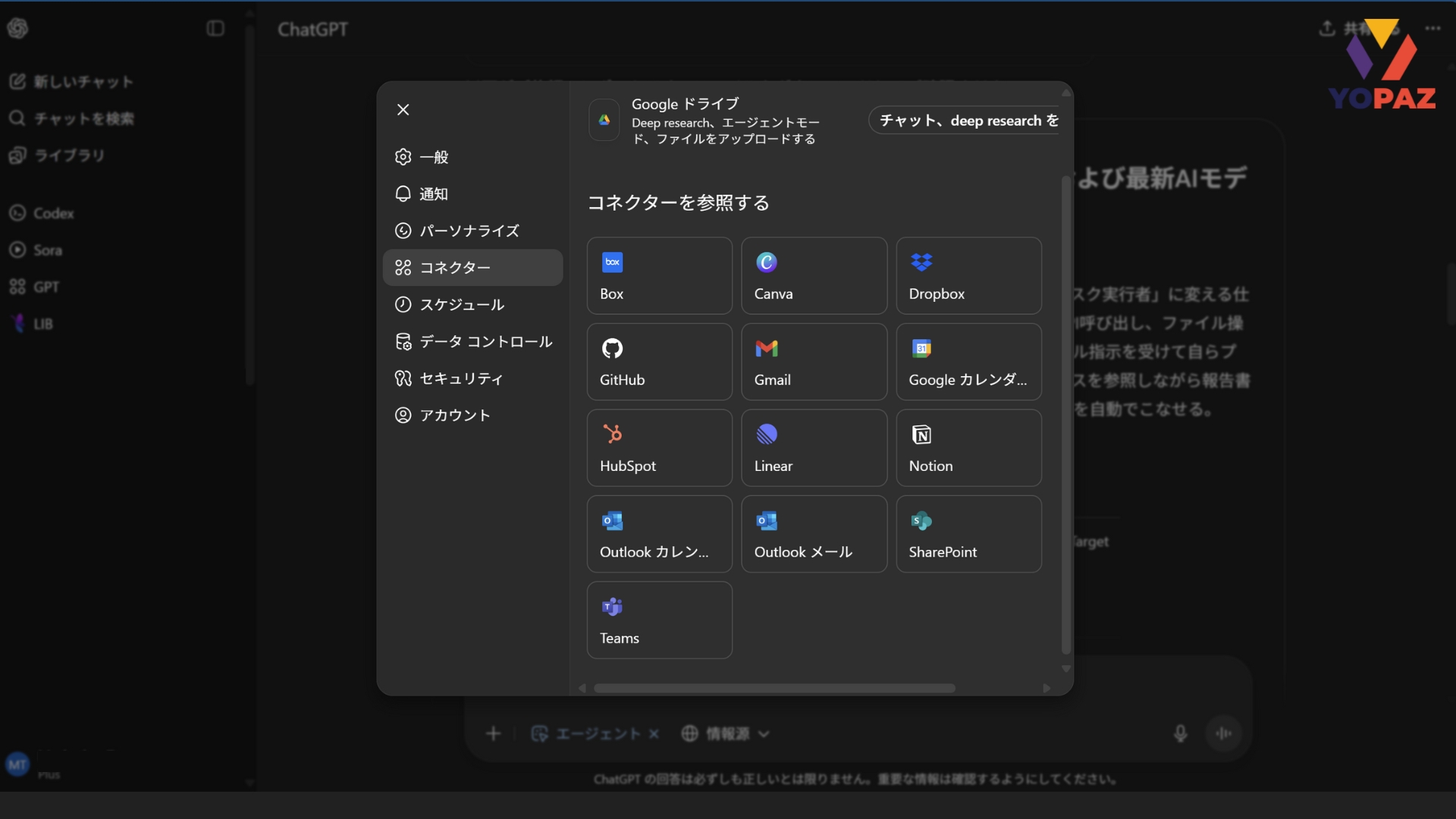This screenshot has height=819, width=1456.
Task: Start a new chat with 新しいチャット
Action: coord(72,82)
